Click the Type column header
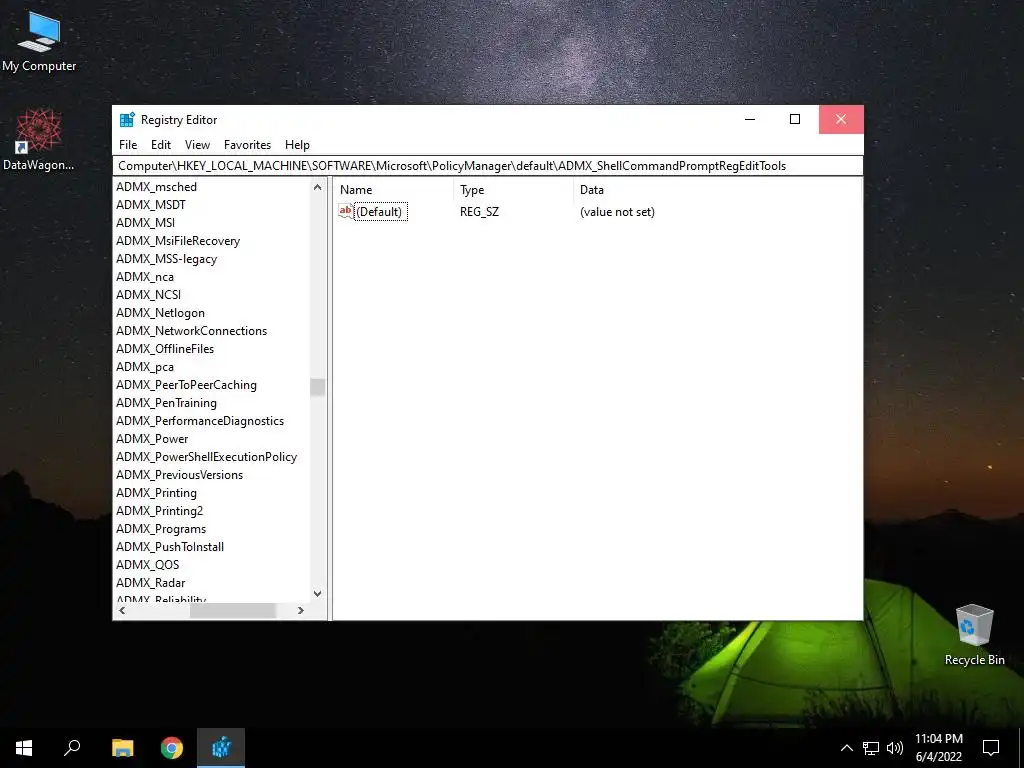The width and height of the screenshot is (1024, 768). tap(513, 190)
